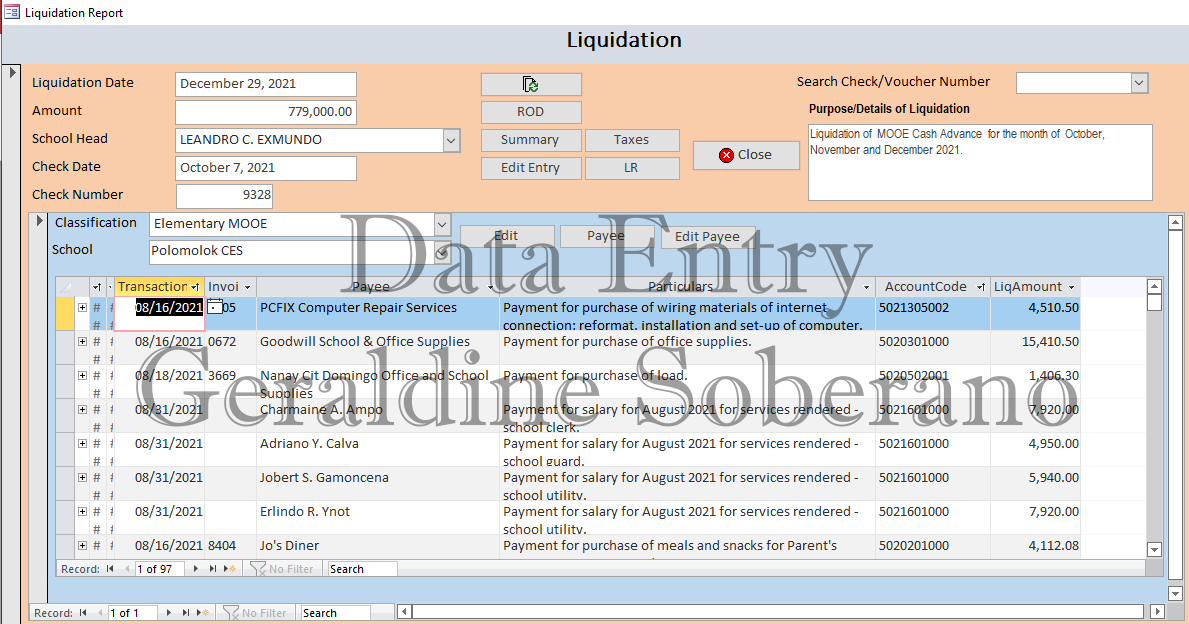The width and height of the screenshot is (1189, 624).
Task: Click the LR button
Action: coord(632,168)
